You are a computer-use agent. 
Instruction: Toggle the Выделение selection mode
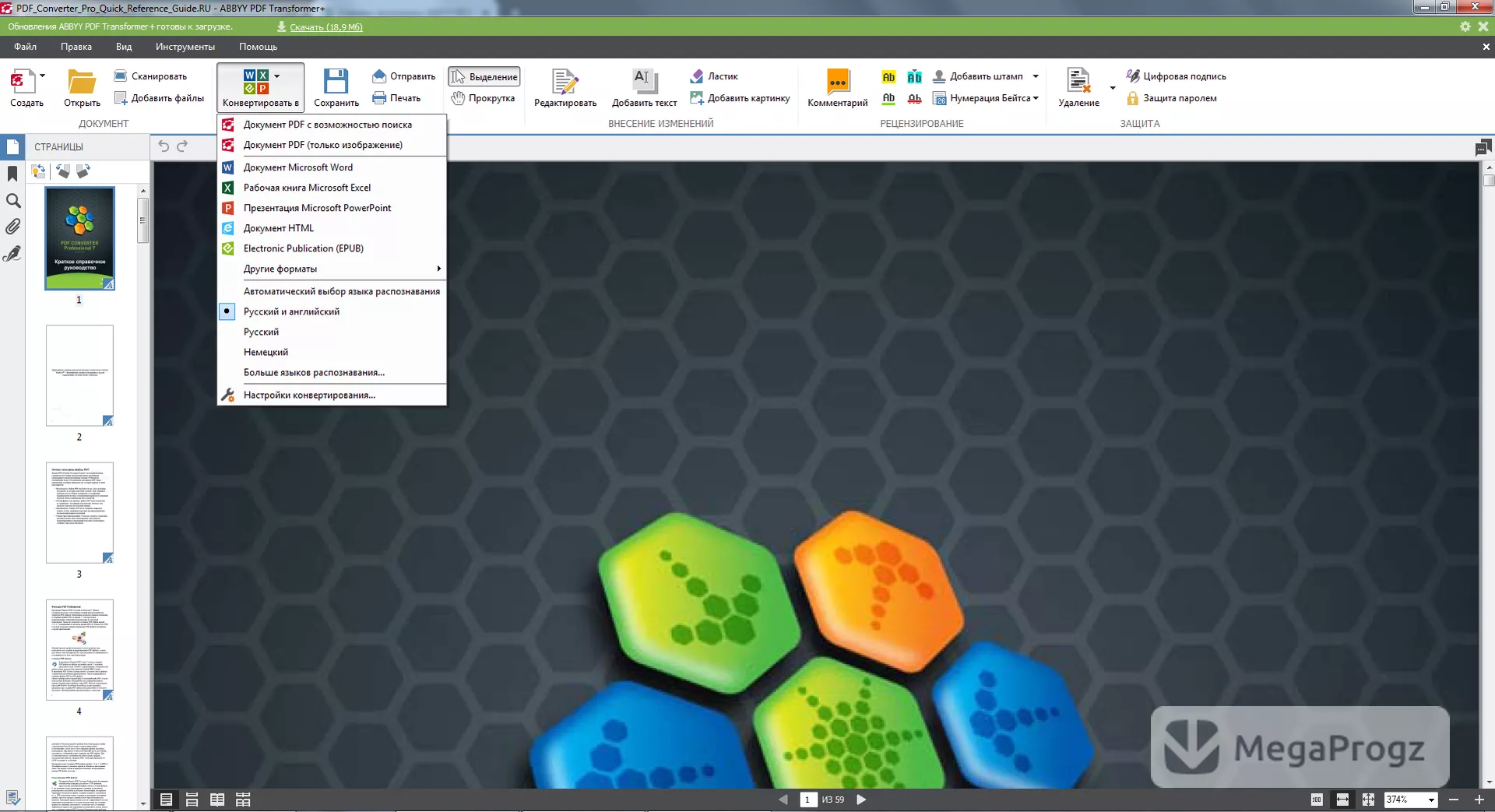(x=484, y=76)
